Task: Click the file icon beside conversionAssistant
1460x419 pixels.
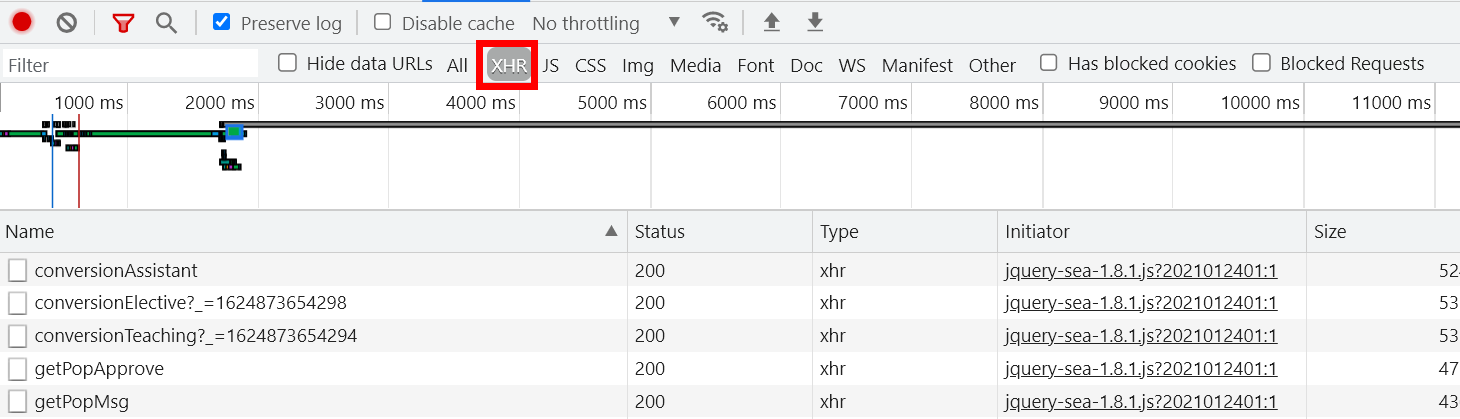Action: coord(17,271)
